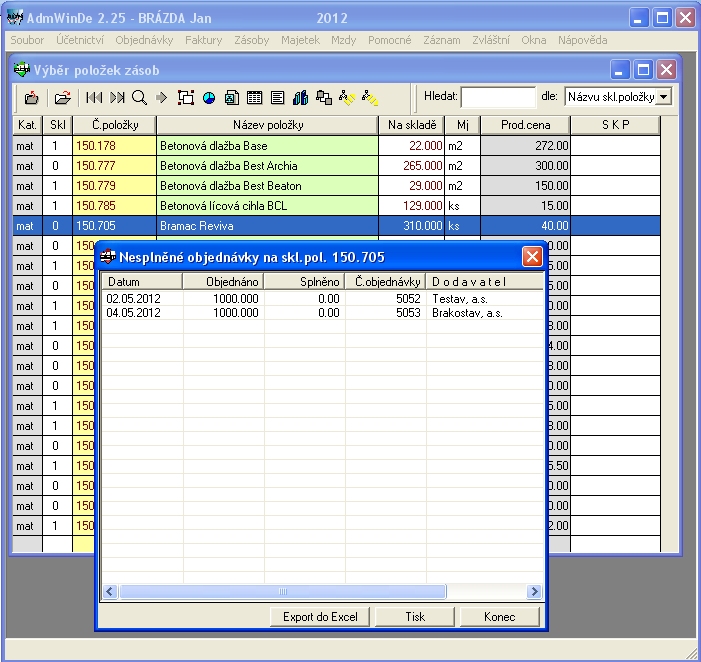Image resolution: width=701 pixels, height=662 pixels.
Task: Open the Zásoby menu
Action: tap(252, 40)
